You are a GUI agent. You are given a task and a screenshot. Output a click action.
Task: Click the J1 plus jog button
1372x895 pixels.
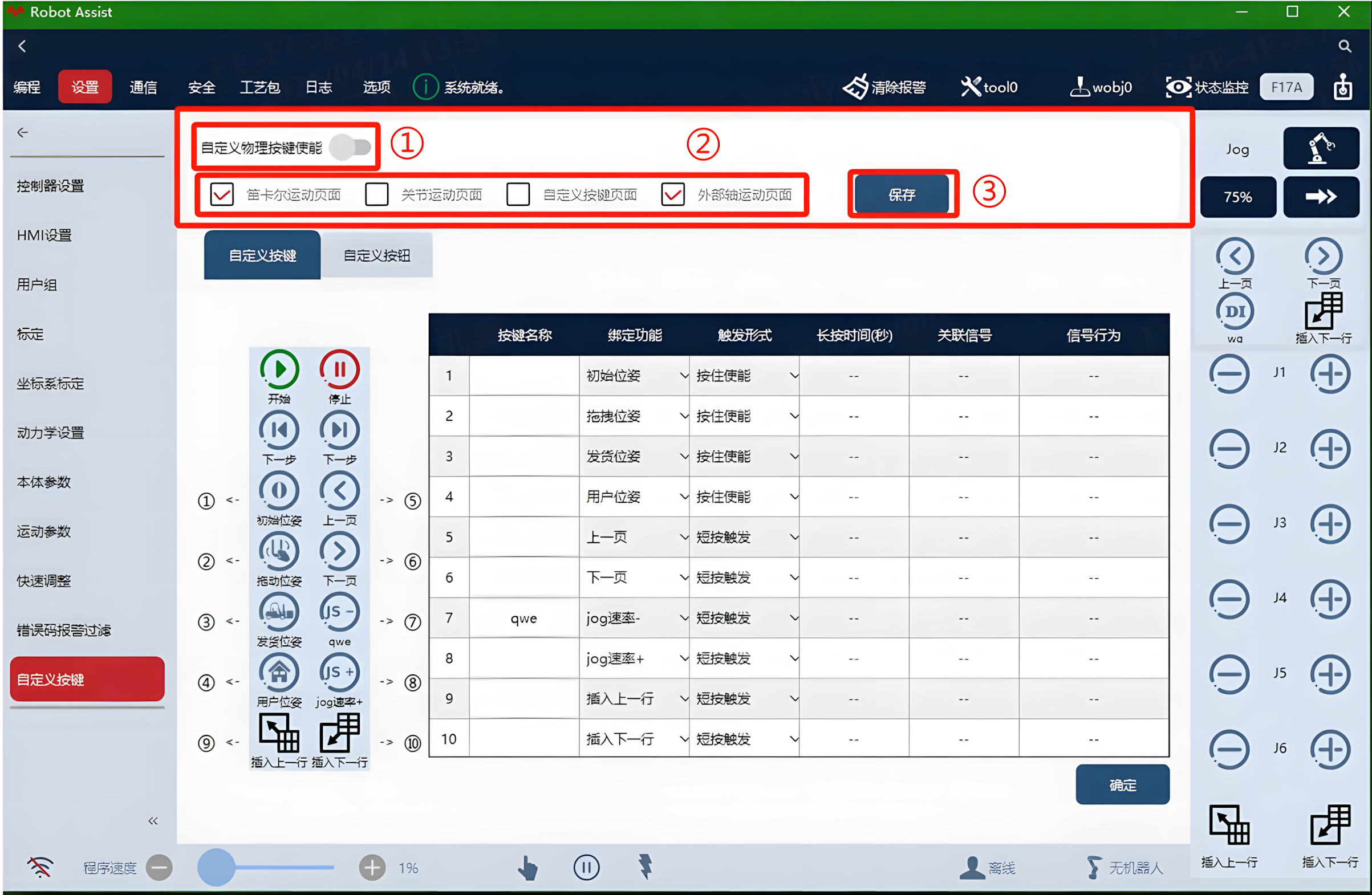1330,374
